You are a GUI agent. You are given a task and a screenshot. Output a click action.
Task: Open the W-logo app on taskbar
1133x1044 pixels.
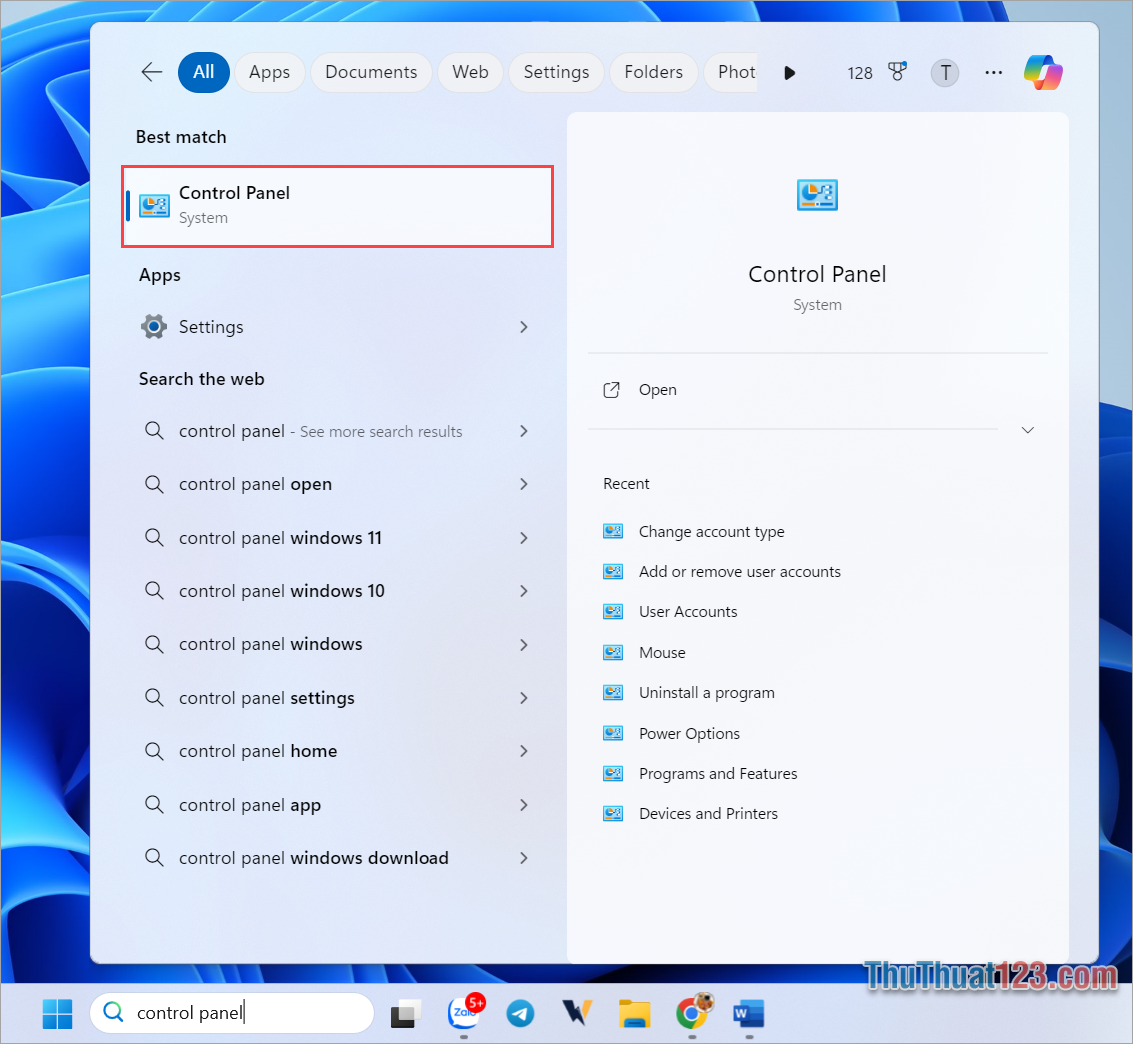pyautogui.click(x=577, y=1013)
